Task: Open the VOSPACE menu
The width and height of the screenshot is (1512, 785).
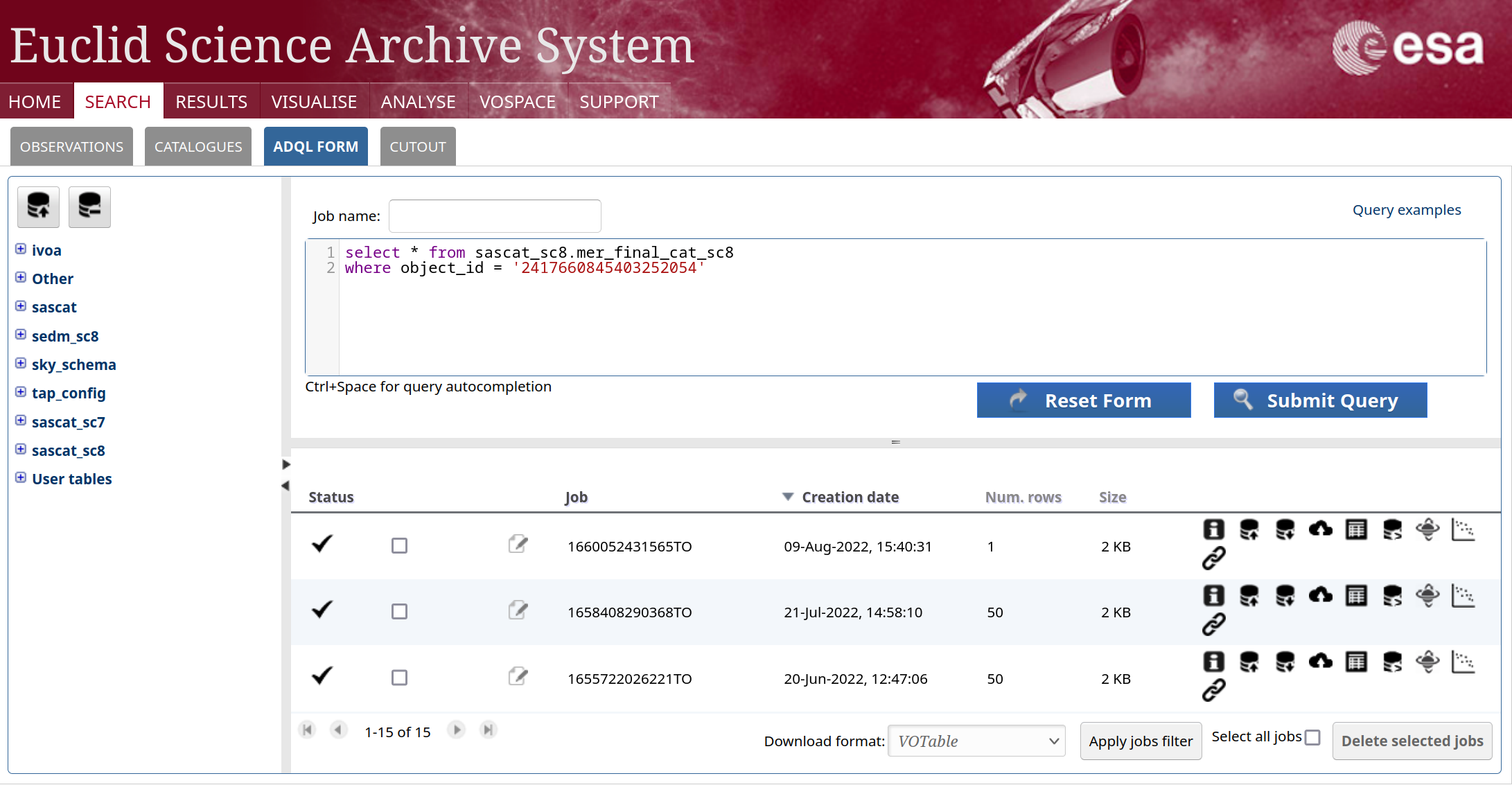Action: pyautogui.click(x=518, y=102)
